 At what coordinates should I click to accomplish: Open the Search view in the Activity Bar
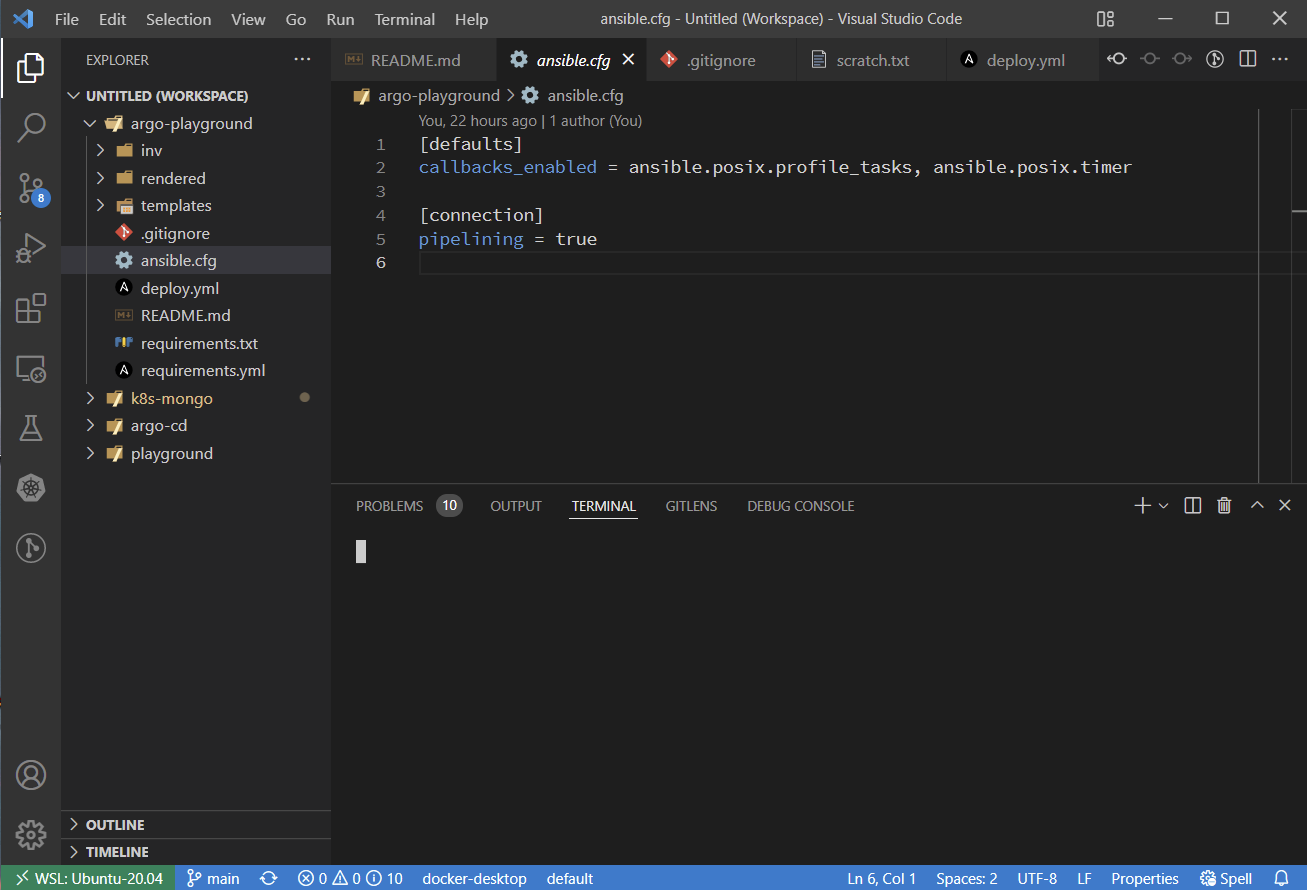[x=31, y=128]
